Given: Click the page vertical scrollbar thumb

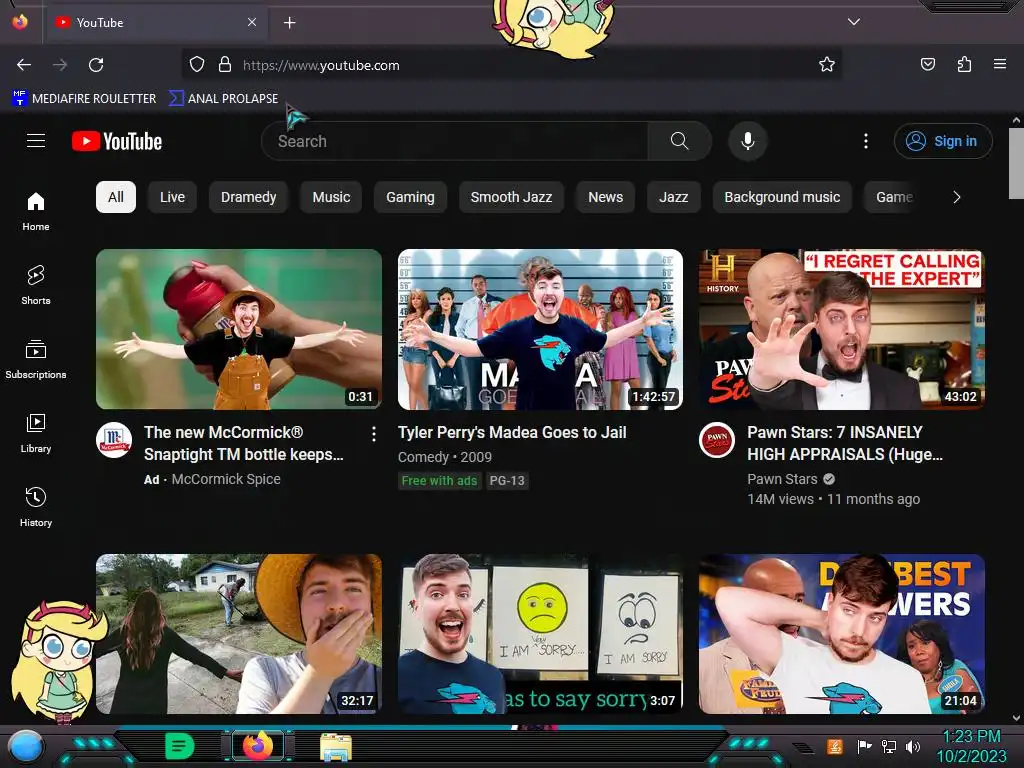Looking at the screenshot, I should 1016,163.
